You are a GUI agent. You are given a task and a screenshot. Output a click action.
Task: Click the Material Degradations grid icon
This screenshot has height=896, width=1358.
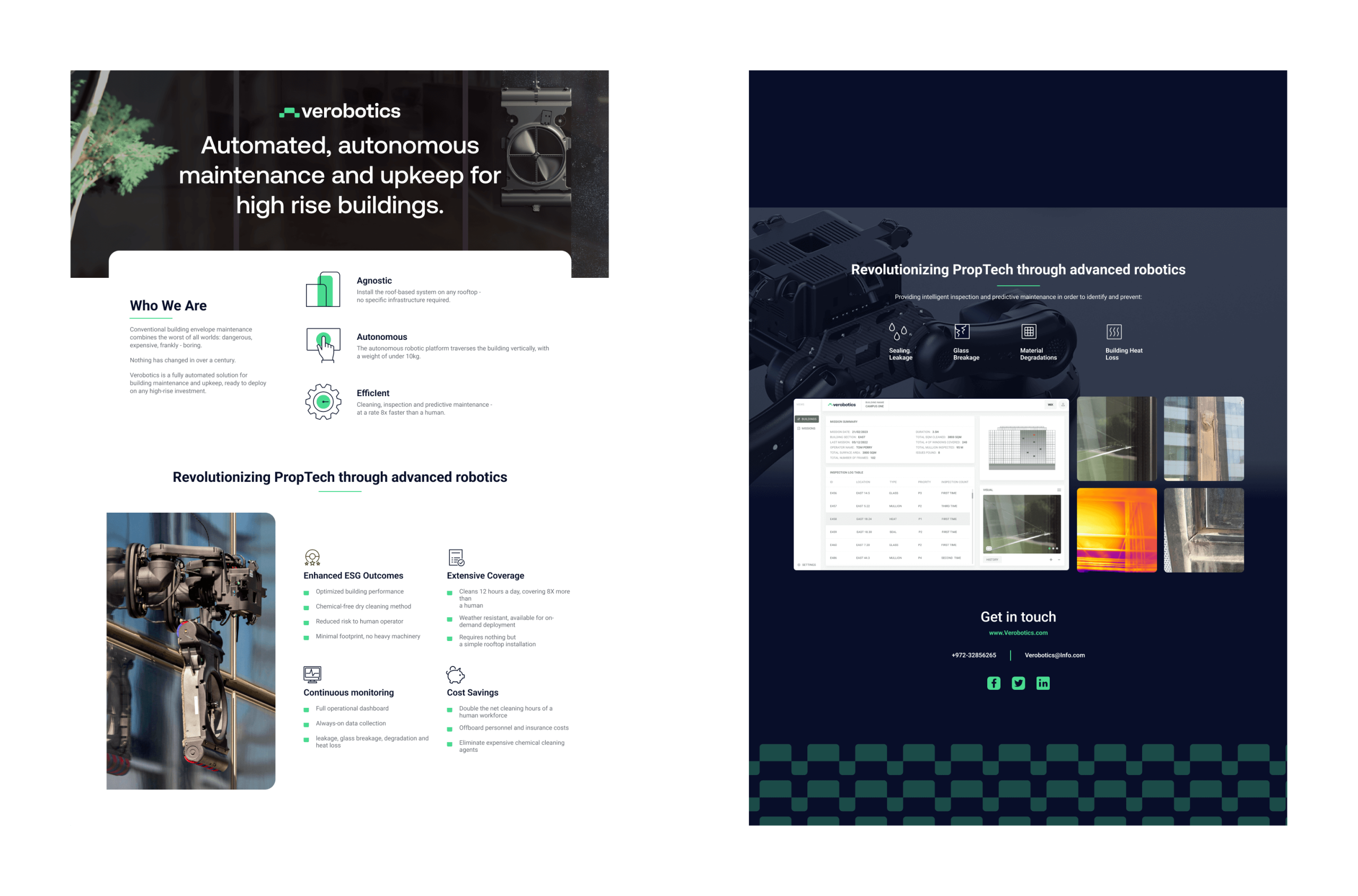click(1029, 331)
